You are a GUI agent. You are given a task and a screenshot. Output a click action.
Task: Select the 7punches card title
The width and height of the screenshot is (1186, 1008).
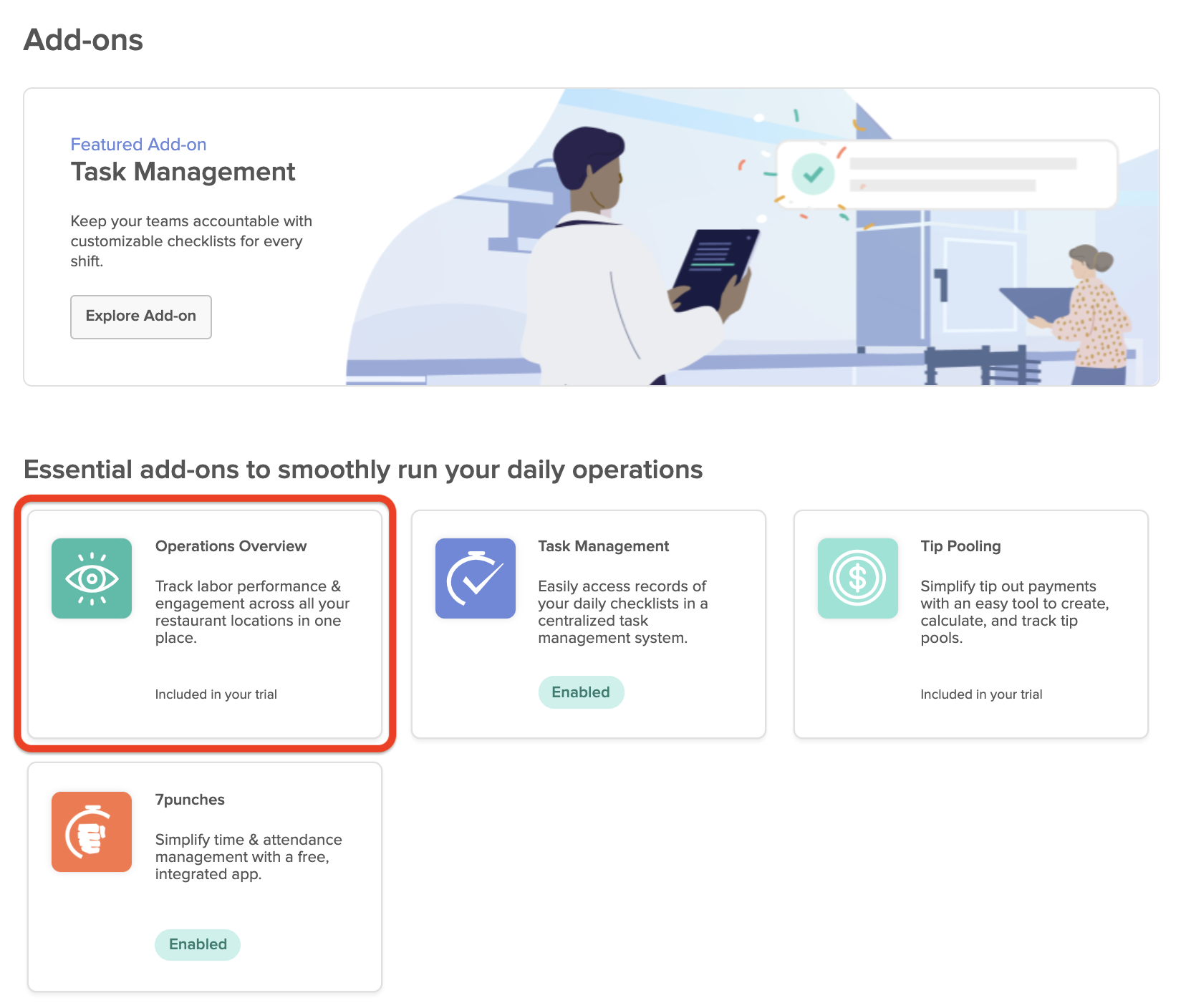(190, 800)
